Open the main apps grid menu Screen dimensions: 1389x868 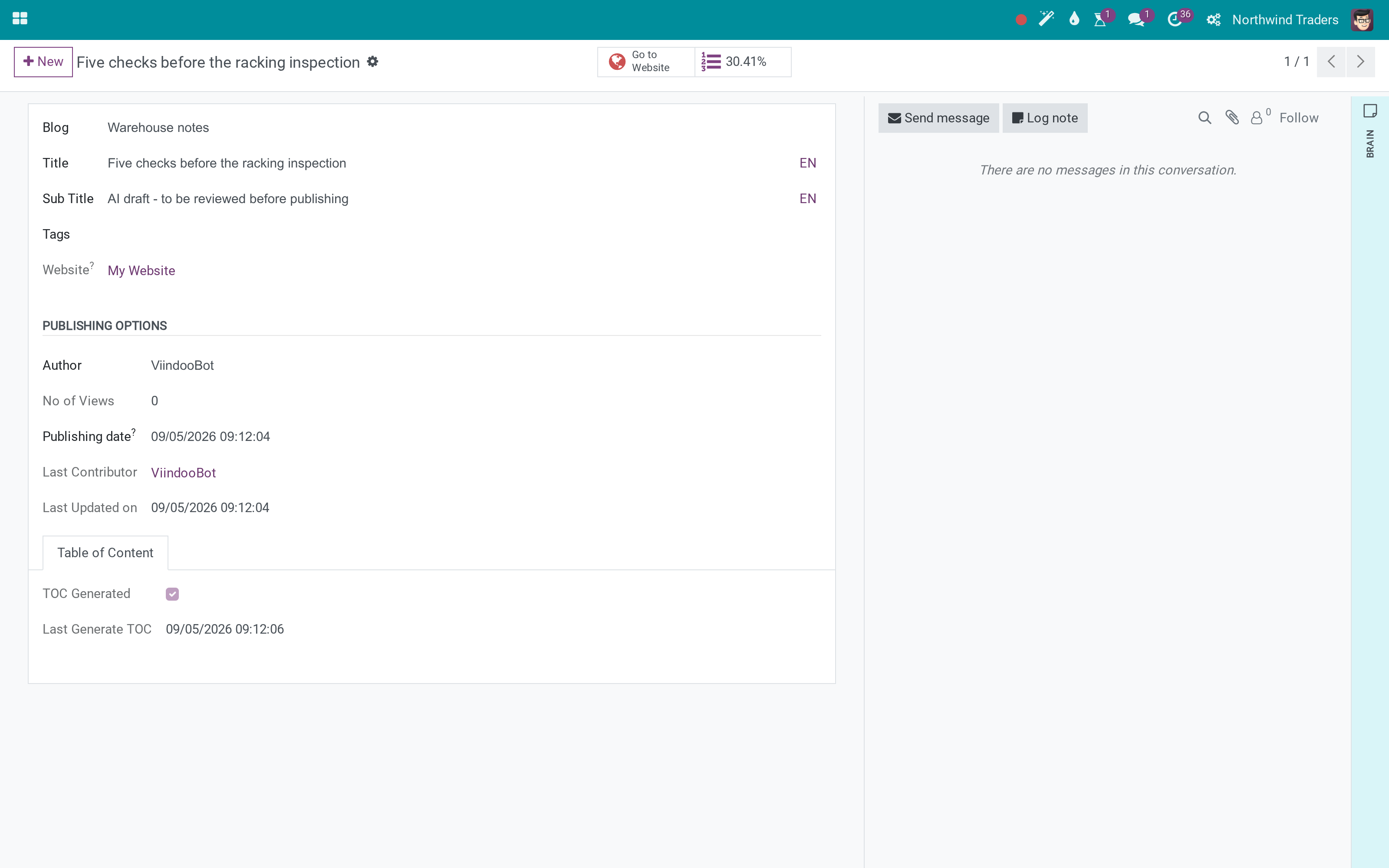click(x=20, y=19)
